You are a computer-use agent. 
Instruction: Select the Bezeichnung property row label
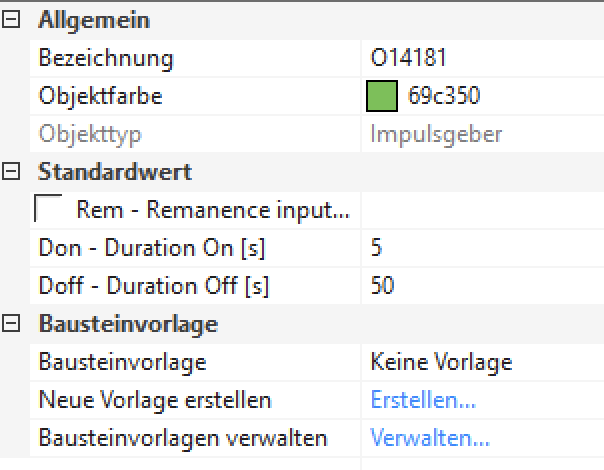[106, 59]
